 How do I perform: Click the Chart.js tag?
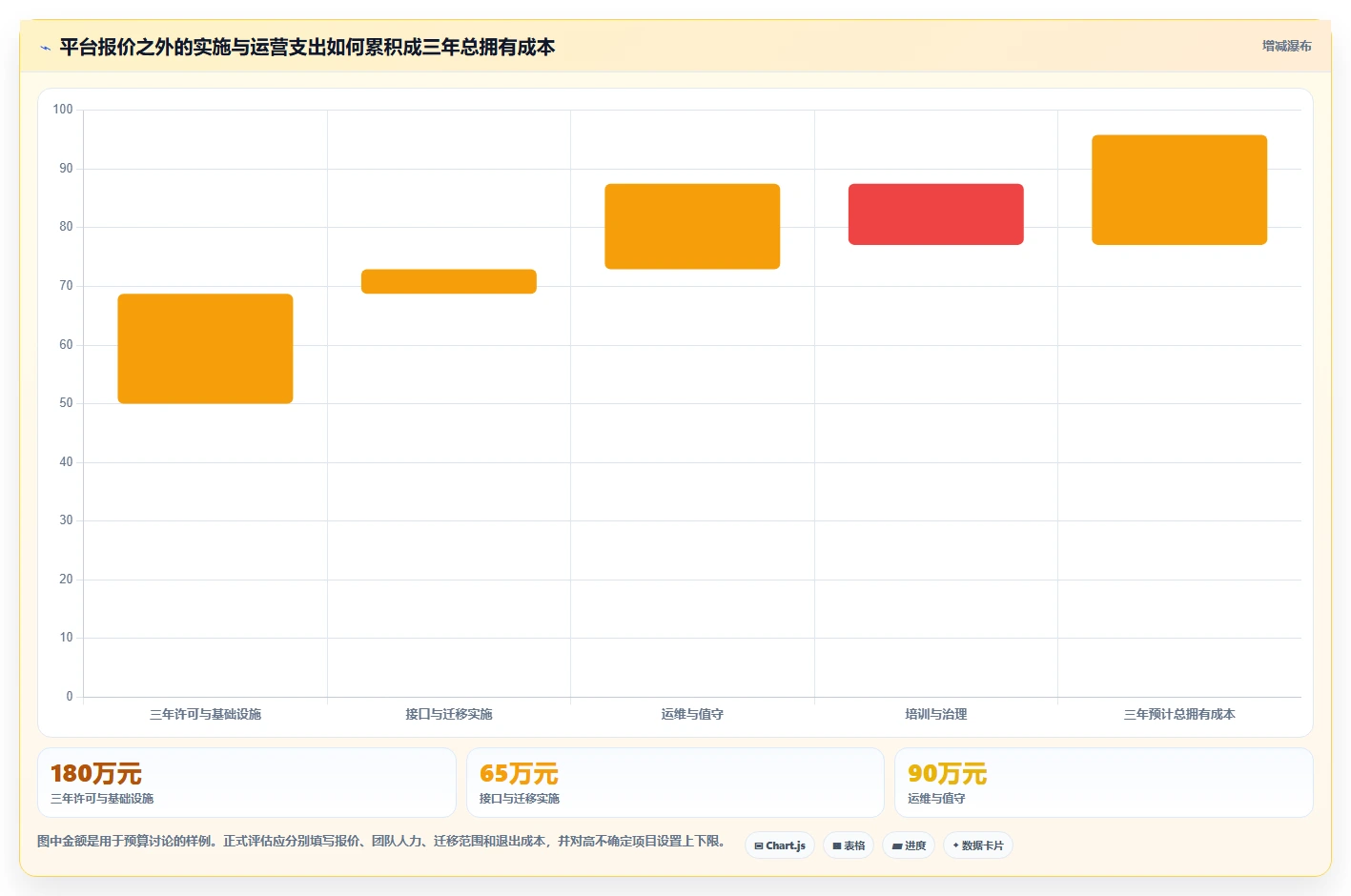(x=780, y=845)
